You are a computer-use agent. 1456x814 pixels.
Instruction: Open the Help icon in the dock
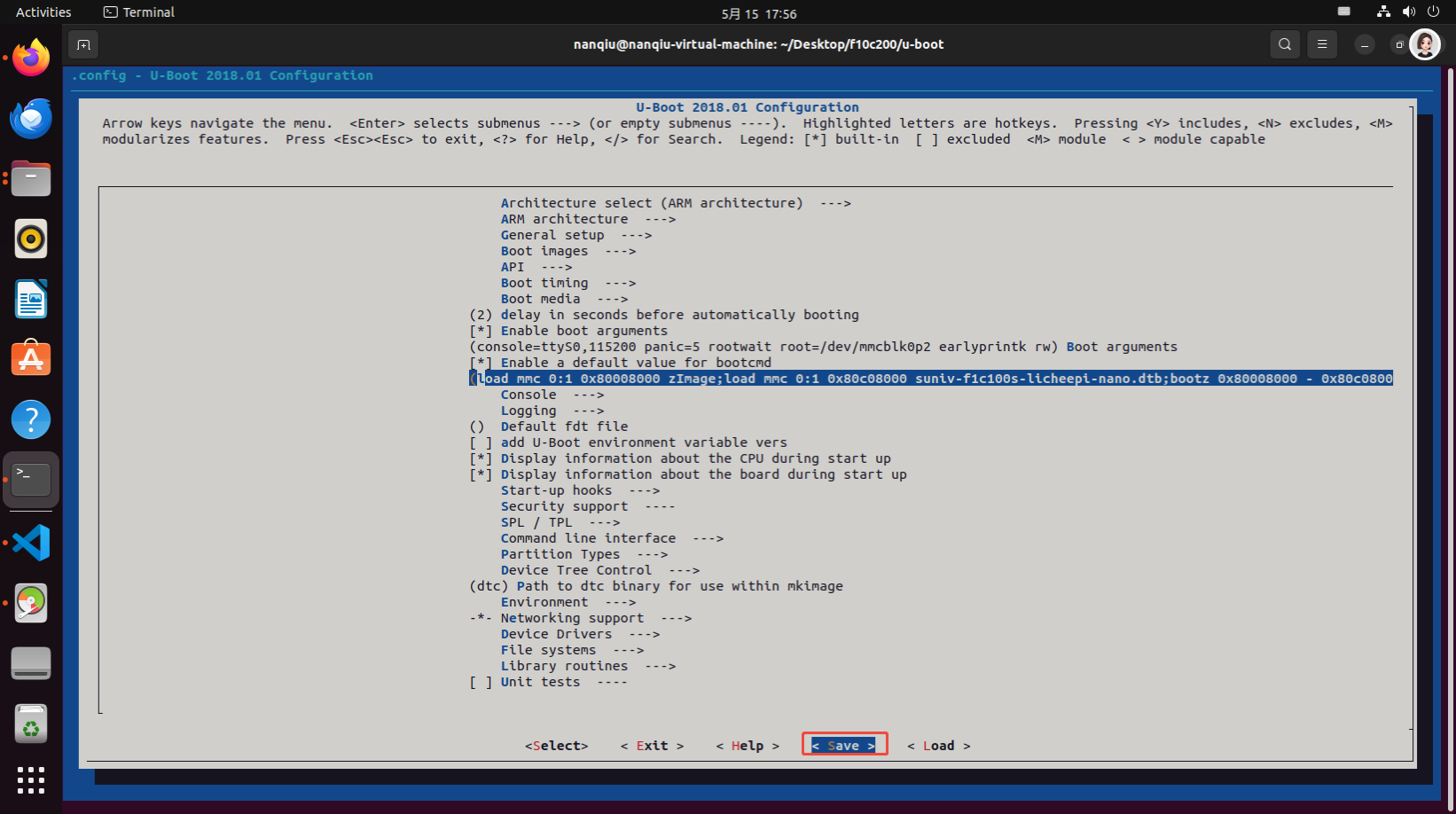(x=31, y=419)
